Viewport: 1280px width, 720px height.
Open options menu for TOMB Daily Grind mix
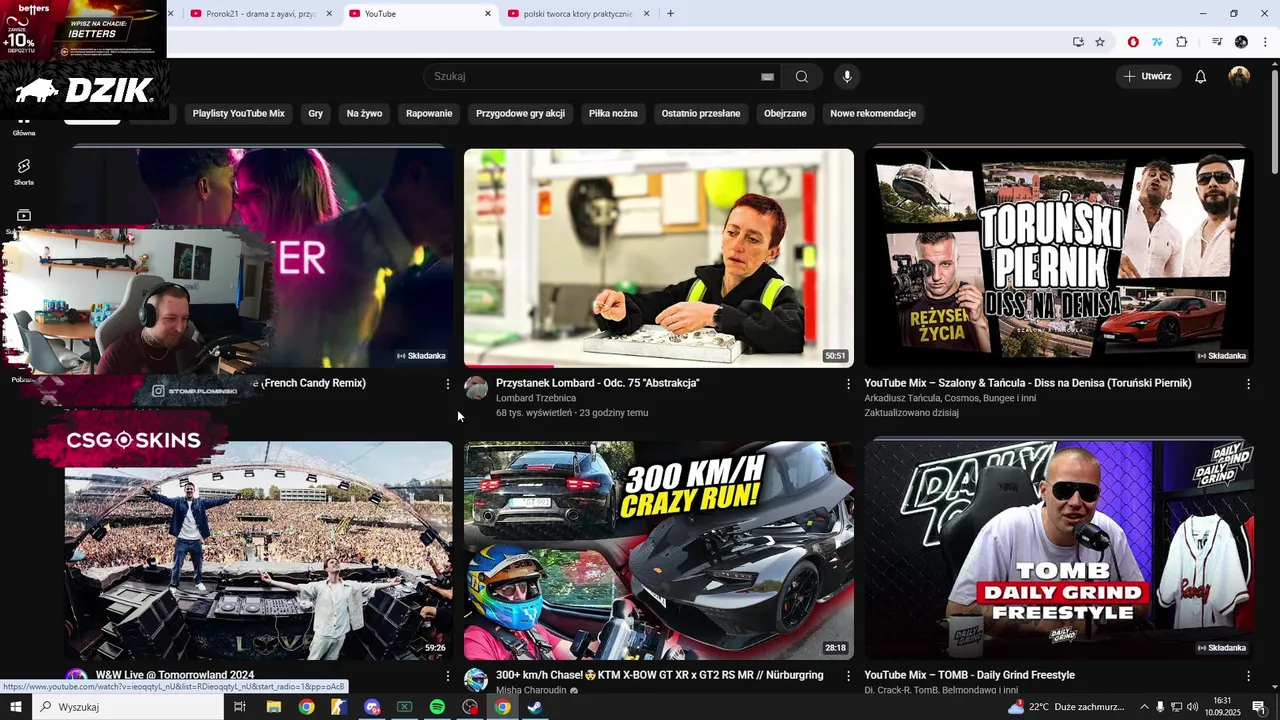[1248, 676]
